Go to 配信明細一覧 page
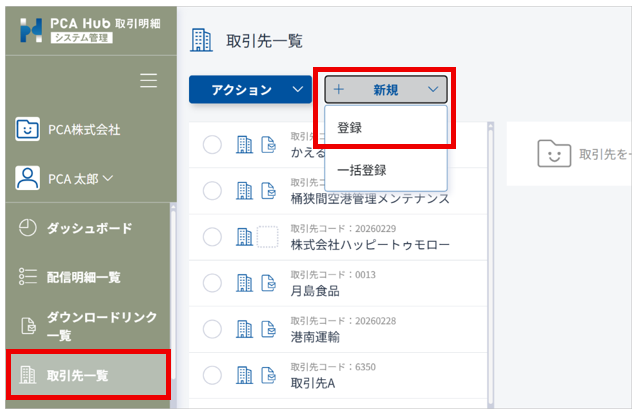Screen dimensions: 640x414 (85, 276)
